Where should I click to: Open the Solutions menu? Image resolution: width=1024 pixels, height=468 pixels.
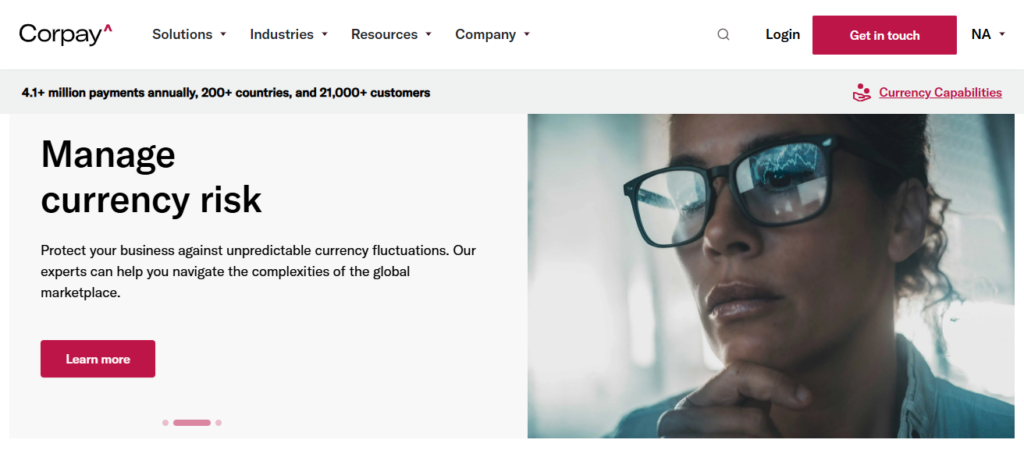pos(182,35)
